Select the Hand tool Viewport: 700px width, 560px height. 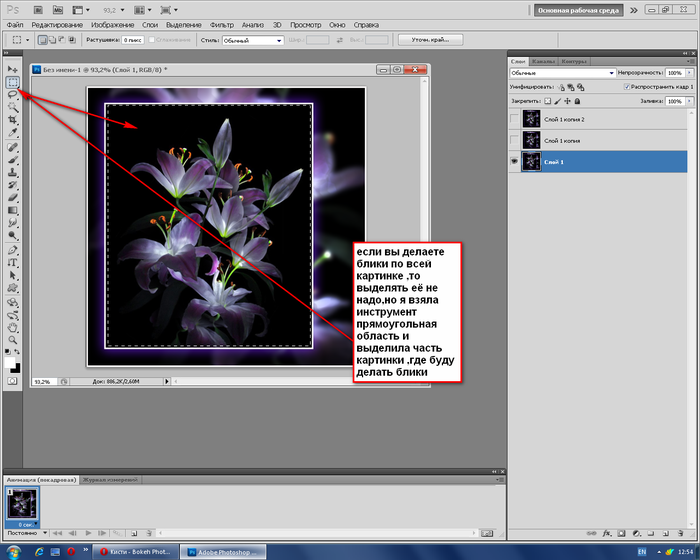(12, 326)
